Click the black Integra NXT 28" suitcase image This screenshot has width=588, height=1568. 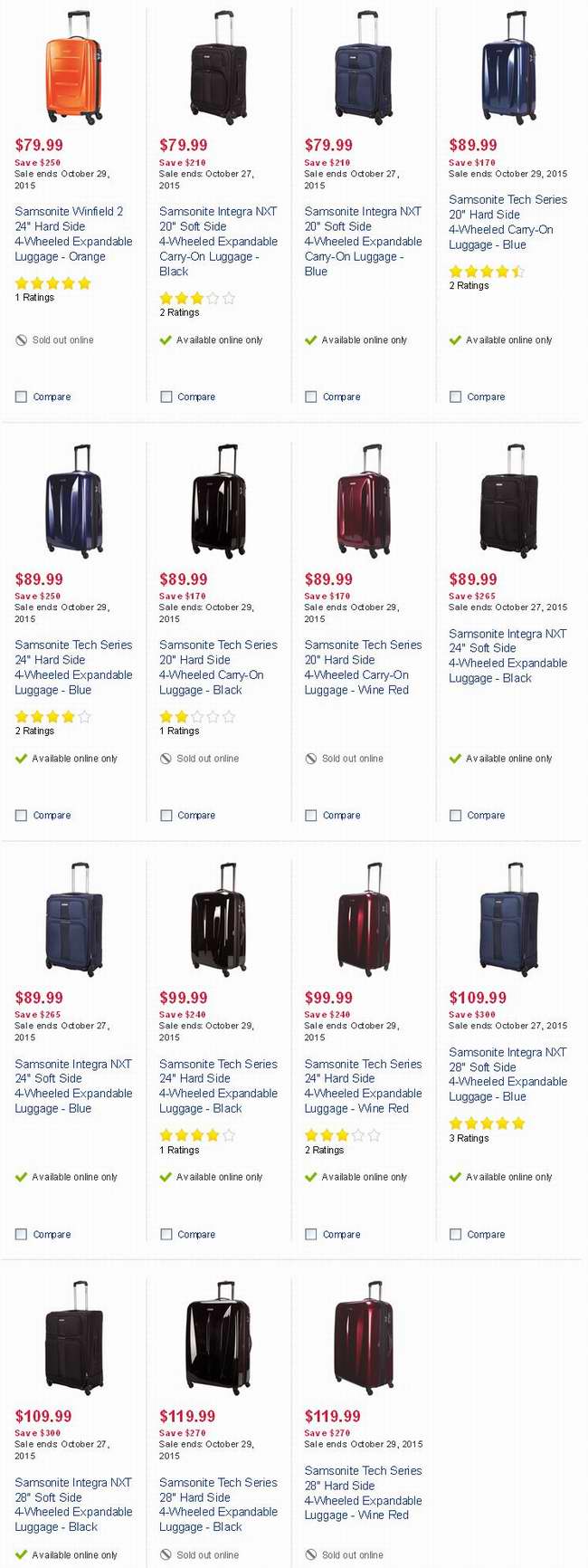73,1338
